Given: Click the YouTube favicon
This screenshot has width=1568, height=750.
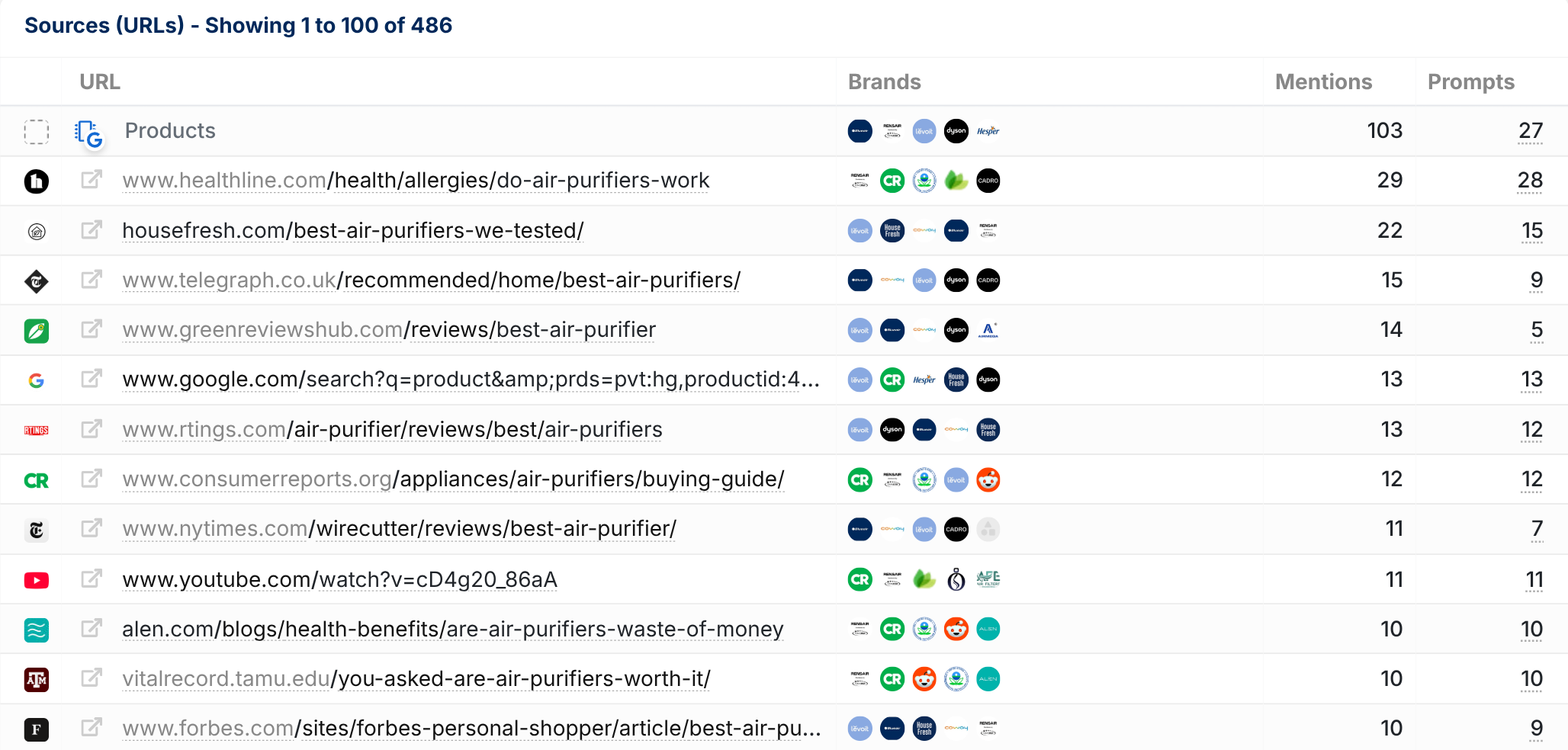Looking at the screenshot, I should [x=37, y=581].
